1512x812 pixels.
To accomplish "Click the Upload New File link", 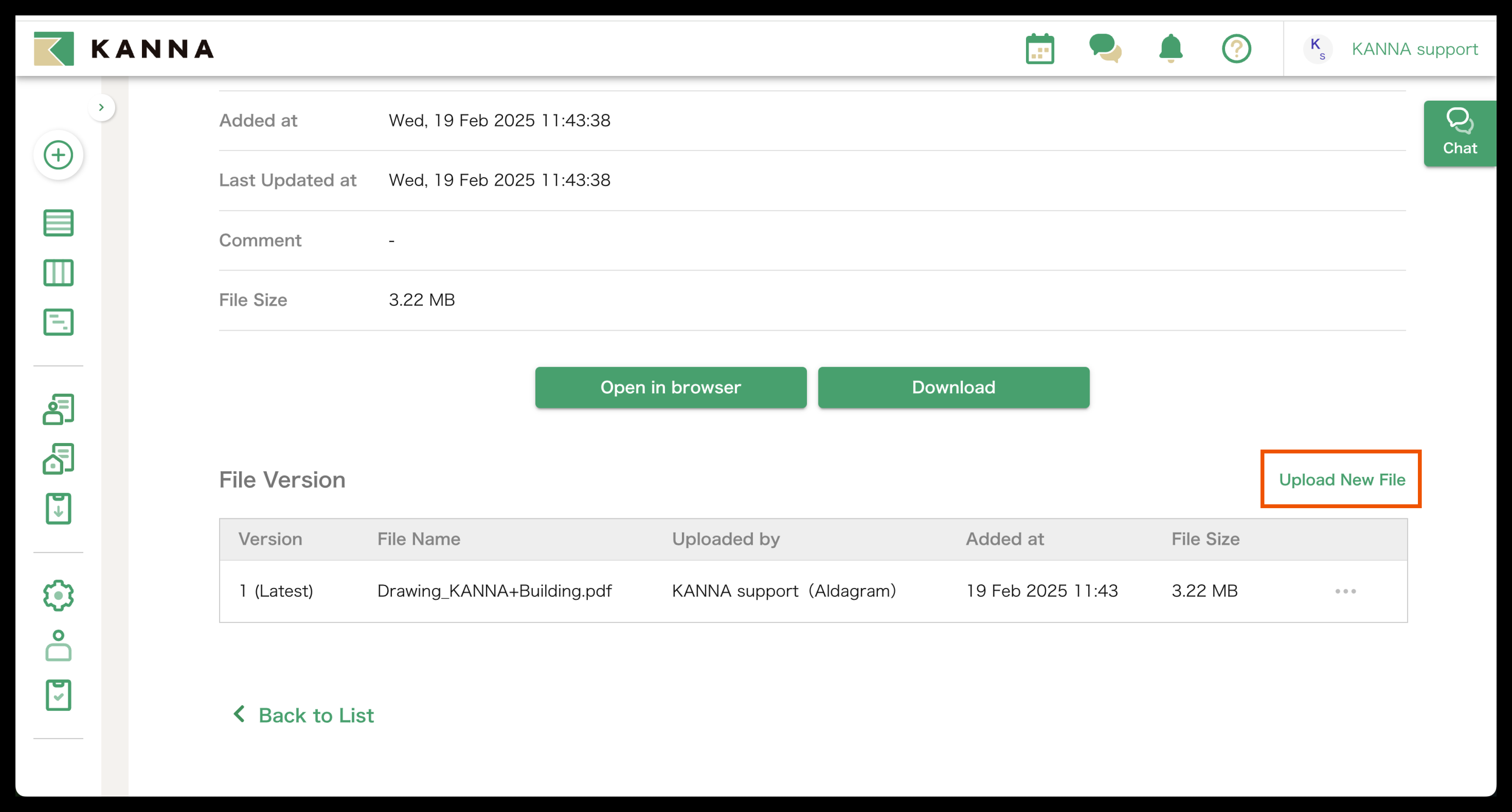I will (1341, 479).
